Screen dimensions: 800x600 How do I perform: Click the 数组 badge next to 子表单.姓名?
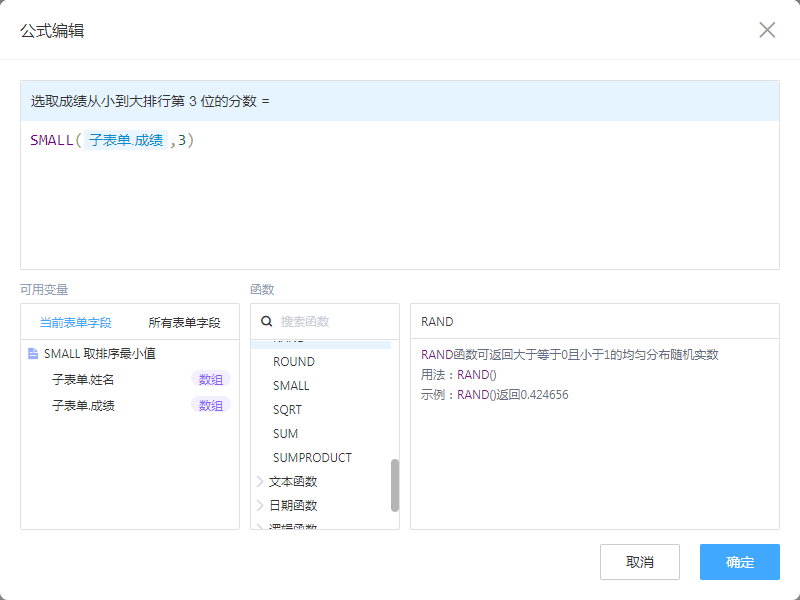tap(210, 380)
